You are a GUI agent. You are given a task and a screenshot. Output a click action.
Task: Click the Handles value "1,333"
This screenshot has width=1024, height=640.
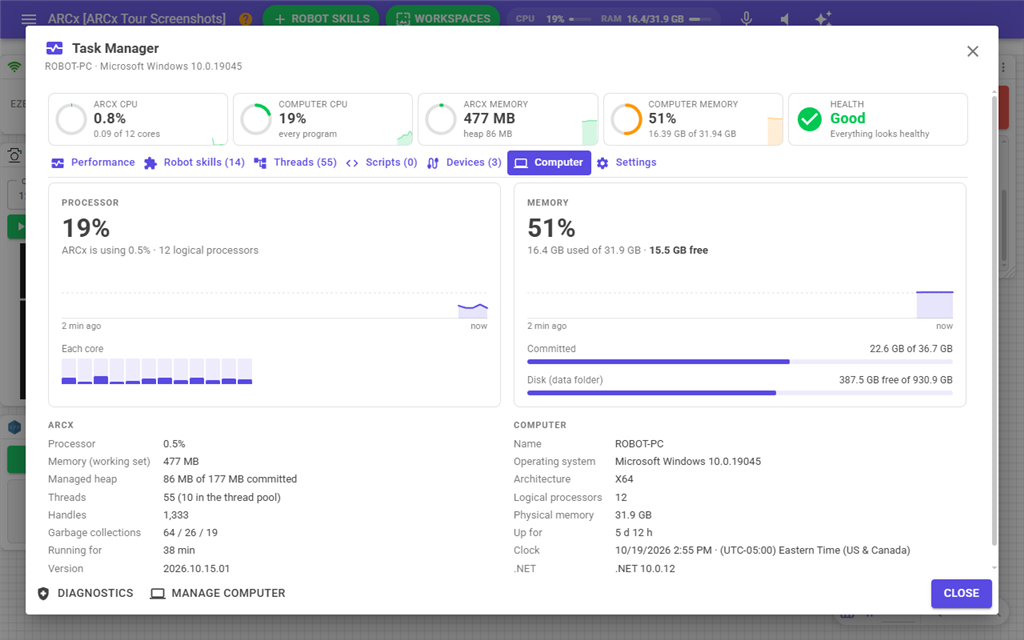pyautogui.click(x=176, y=515)
